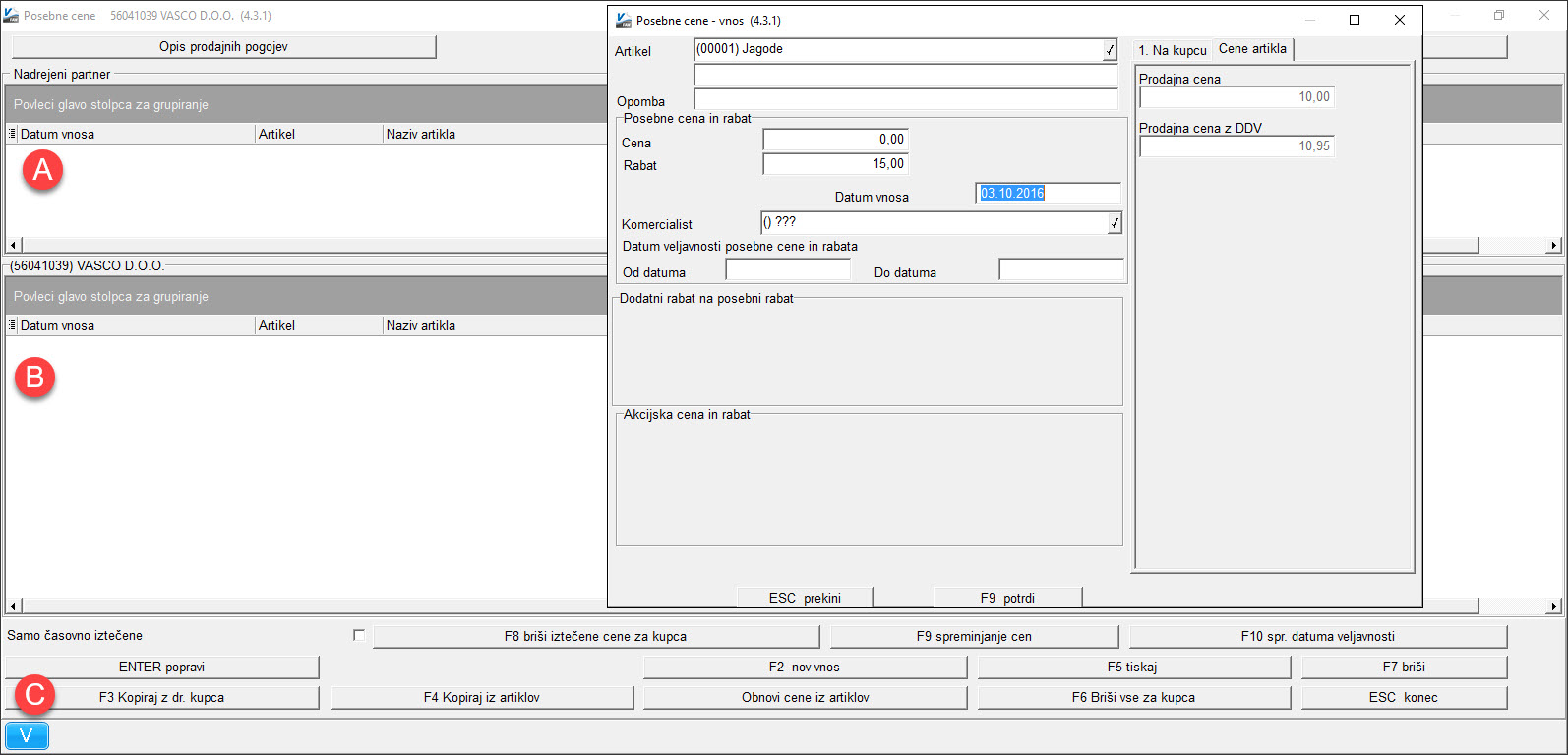Image resolution: width=1568 pixels, height=755 pixels.
Task: Sort by Datum vnosa in Nadrejeni partner grid
Action: (x=137, y=134)
